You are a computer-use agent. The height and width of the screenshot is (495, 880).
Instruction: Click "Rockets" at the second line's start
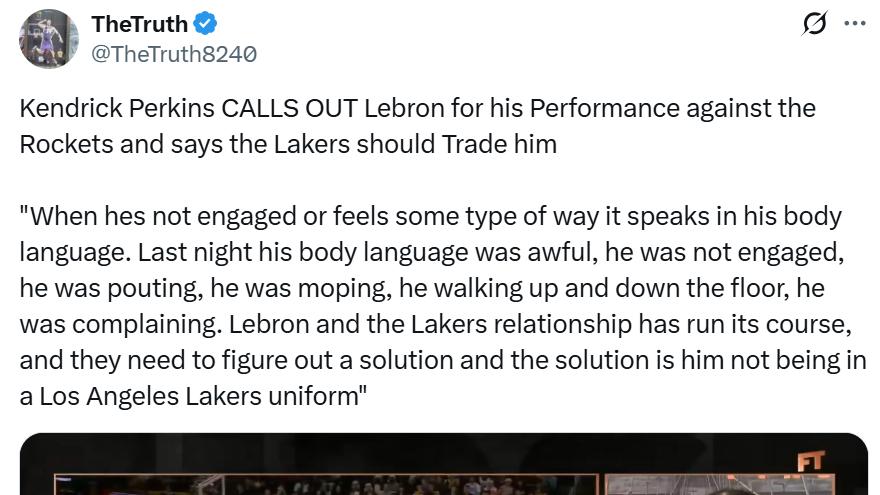62,144
